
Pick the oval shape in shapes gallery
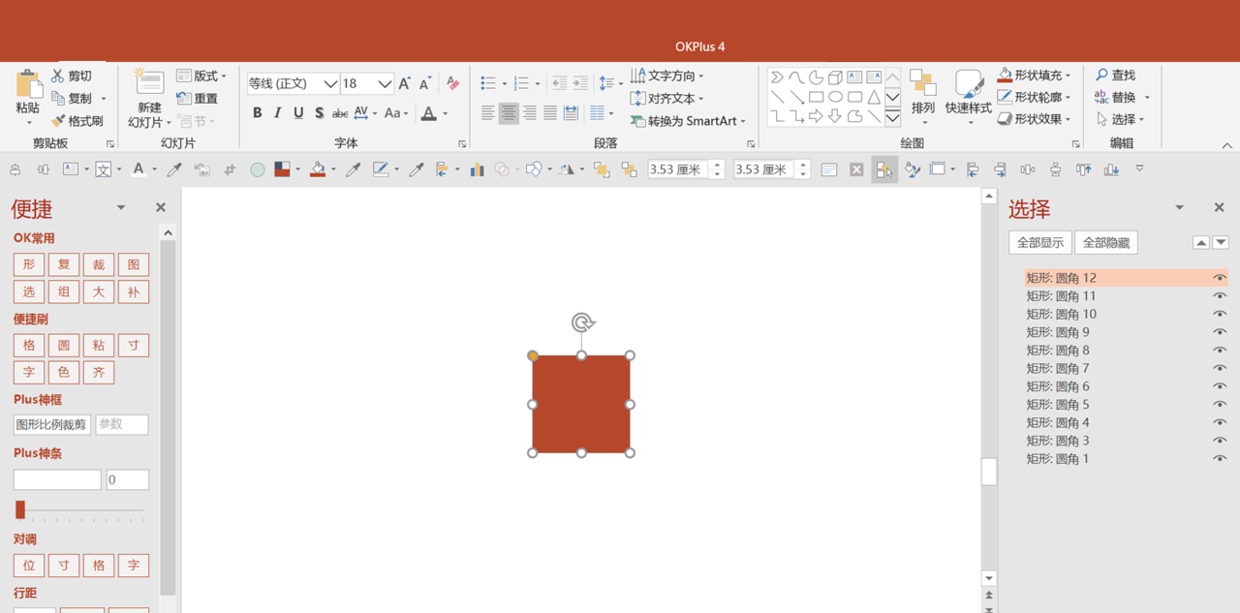point(835,97)
